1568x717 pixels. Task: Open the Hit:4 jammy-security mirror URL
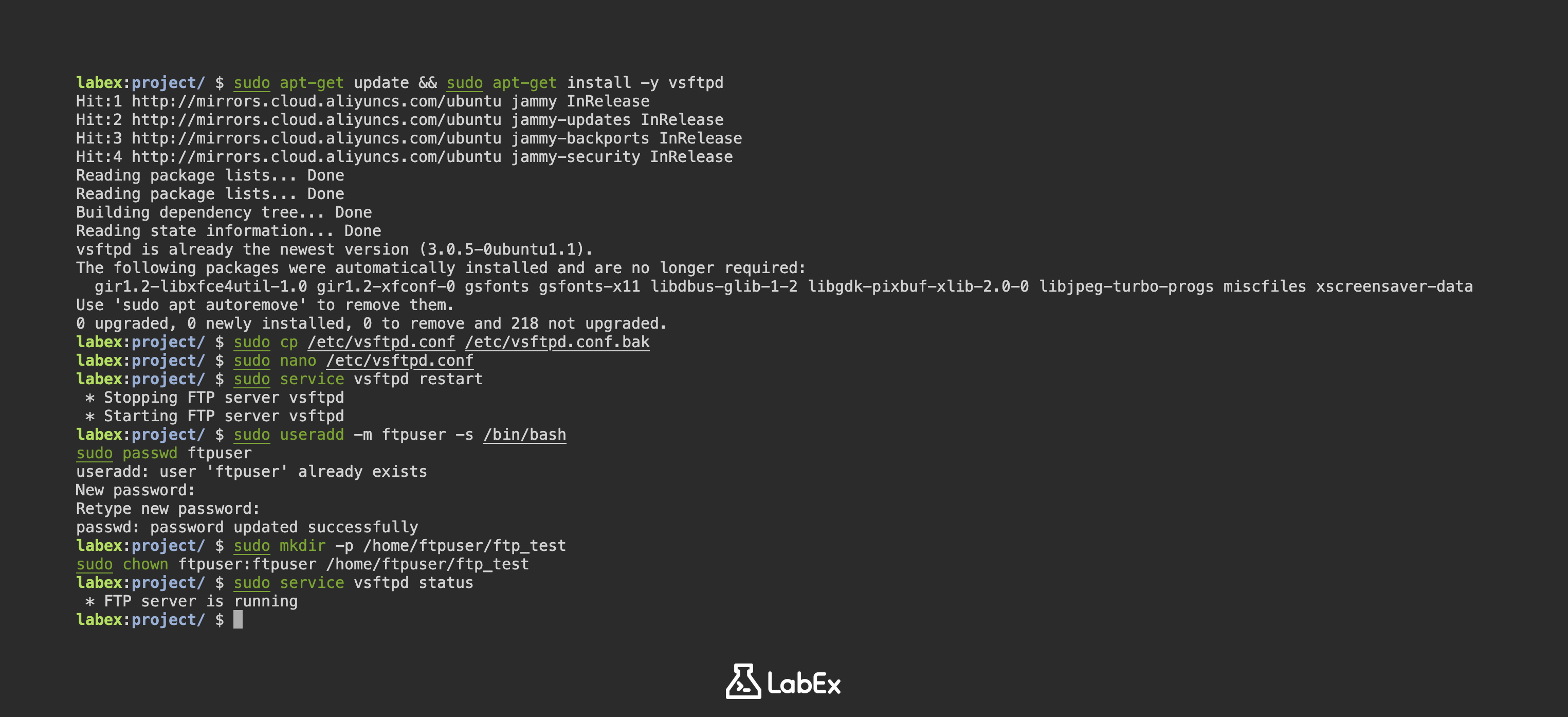coord(317,157)
